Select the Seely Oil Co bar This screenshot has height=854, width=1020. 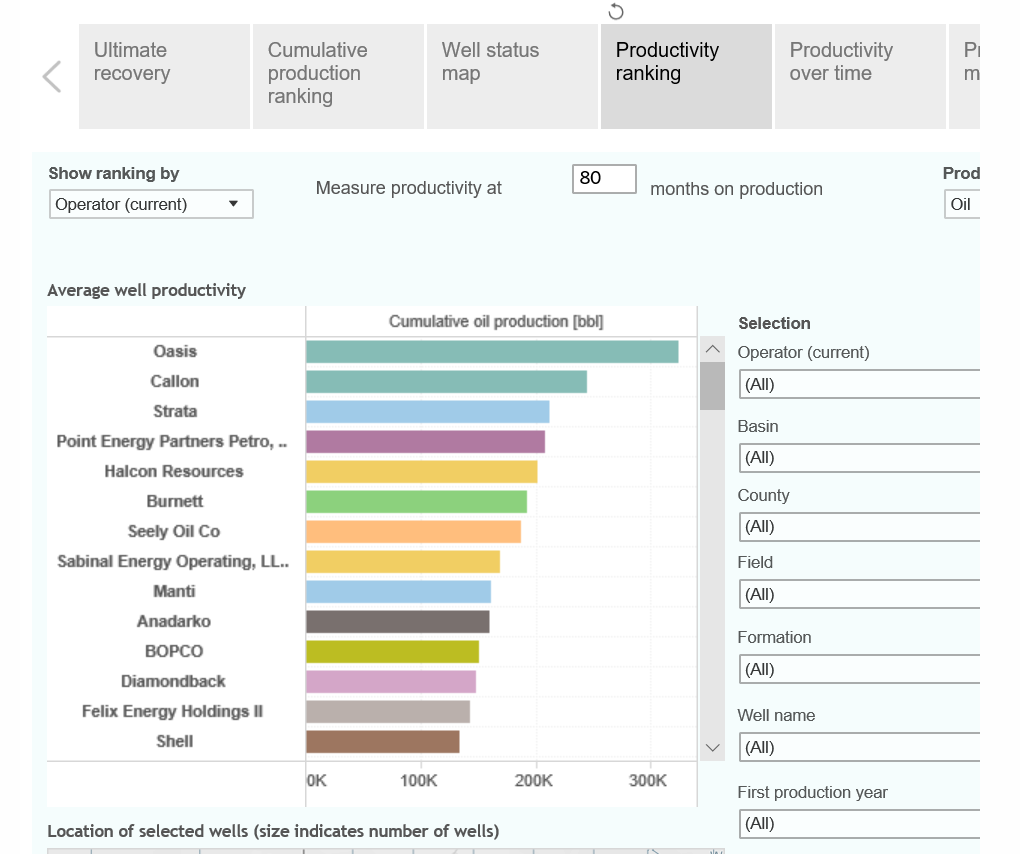click(414, 531)
